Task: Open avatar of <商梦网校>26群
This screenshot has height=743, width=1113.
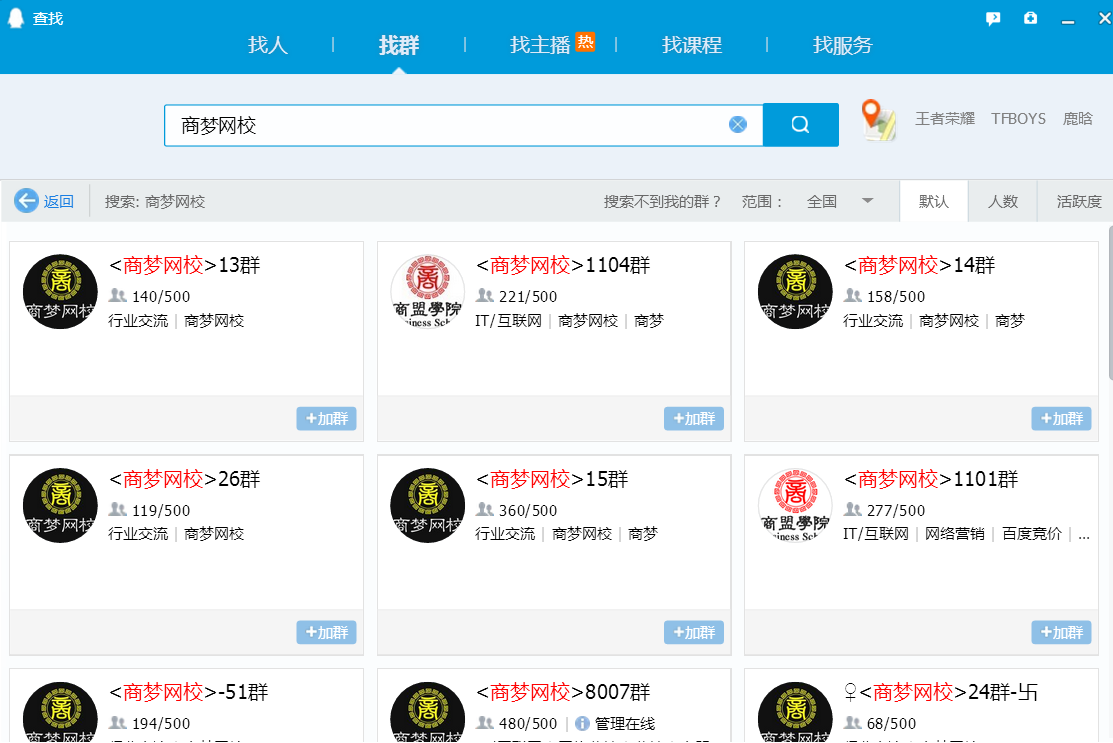Action: 60,505
